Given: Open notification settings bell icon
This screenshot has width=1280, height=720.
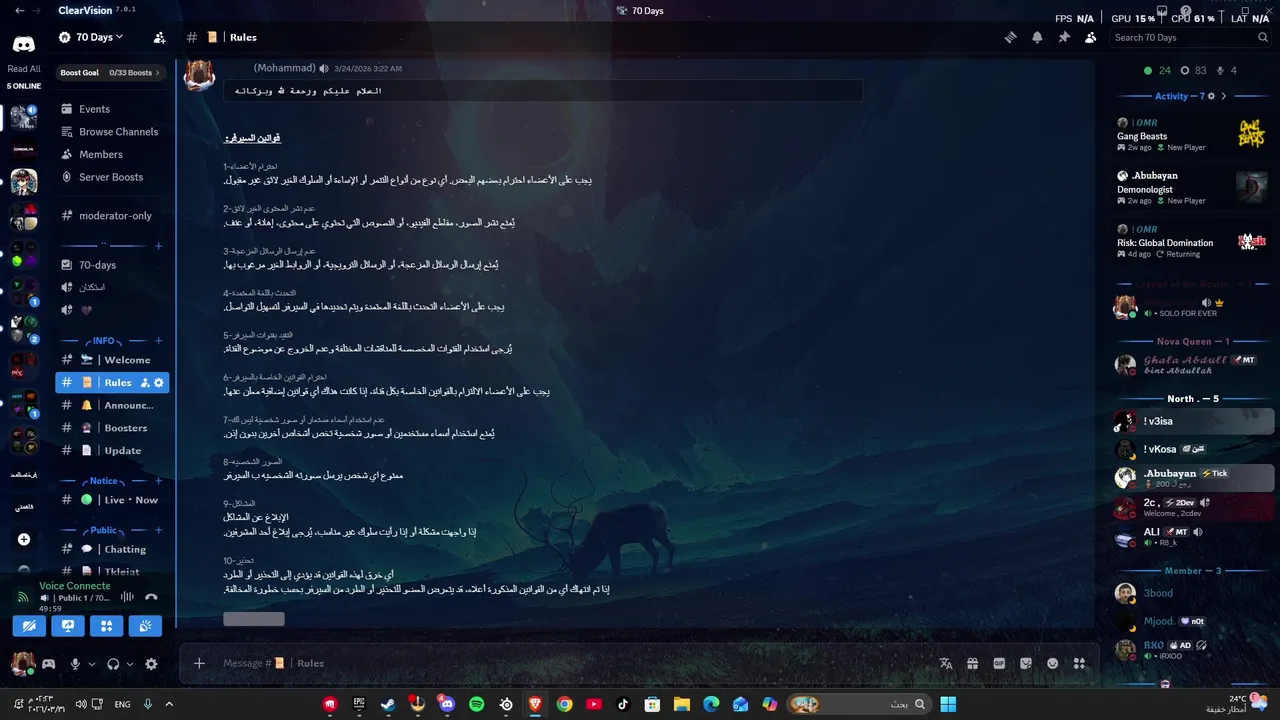Looking at the screenshot, I should 1037,37.
